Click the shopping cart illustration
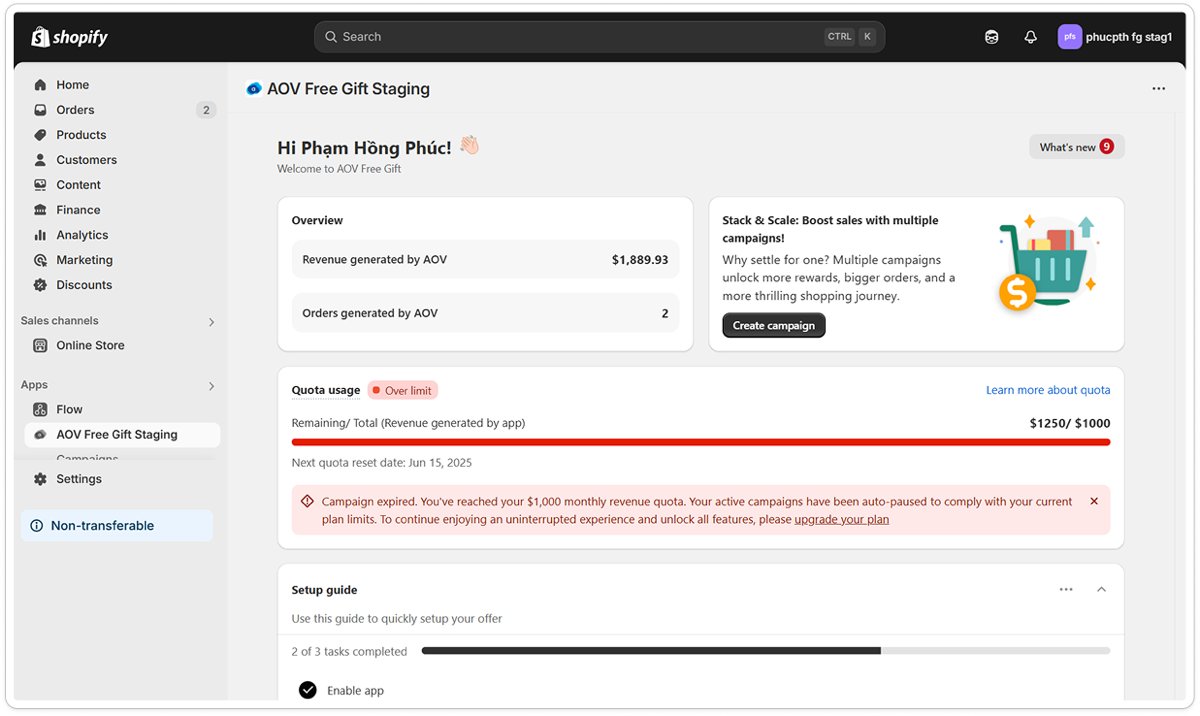This screenshot has height=716, width=1200. (1048, 263)
